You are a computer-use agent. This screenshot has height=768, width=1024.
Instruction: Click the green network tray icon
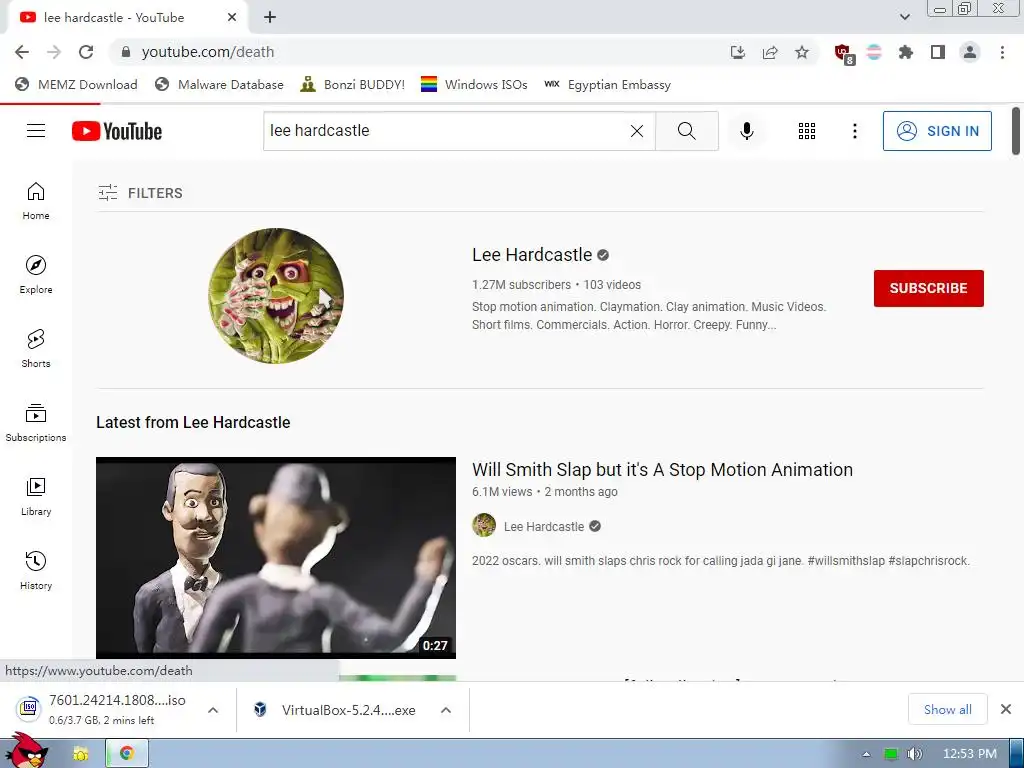click(891, 754)
